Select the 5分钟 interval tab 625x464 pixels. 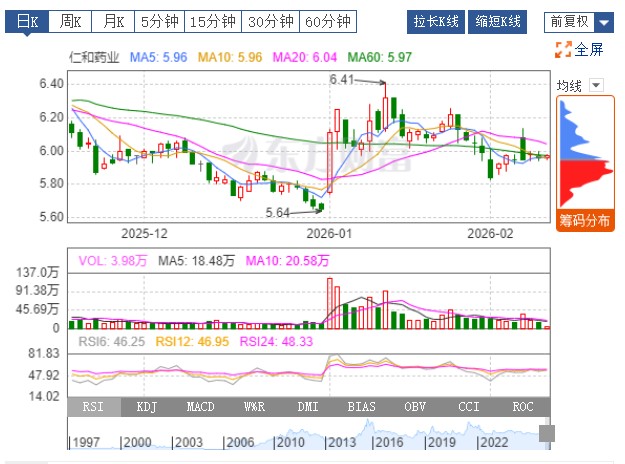(159, 22)
